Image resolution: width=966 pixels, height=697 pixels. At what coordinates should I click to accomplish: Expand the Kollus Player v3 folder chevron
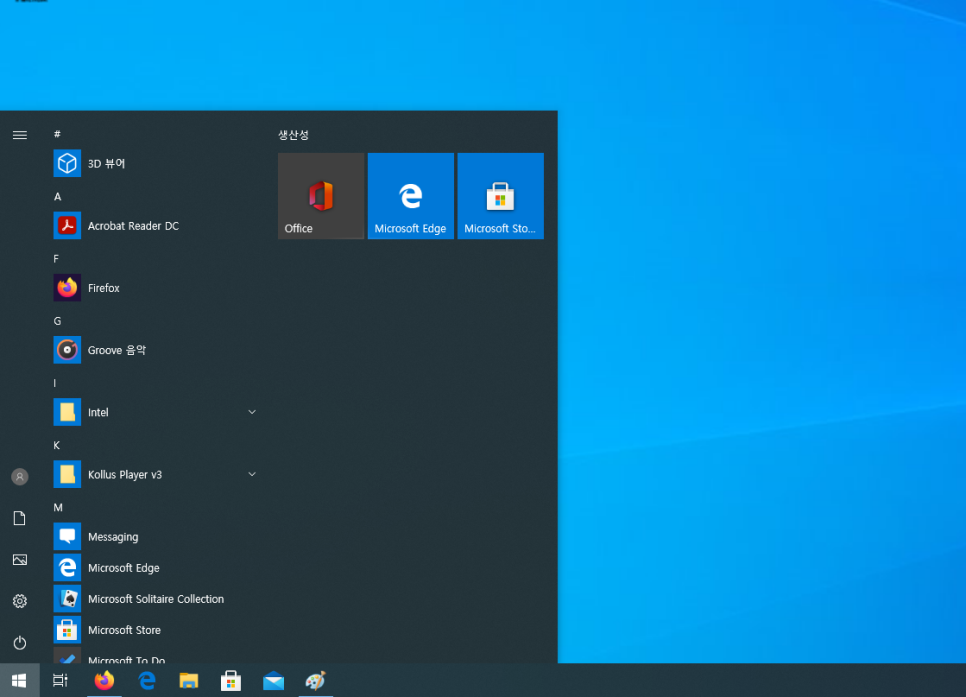coord(251,475)
